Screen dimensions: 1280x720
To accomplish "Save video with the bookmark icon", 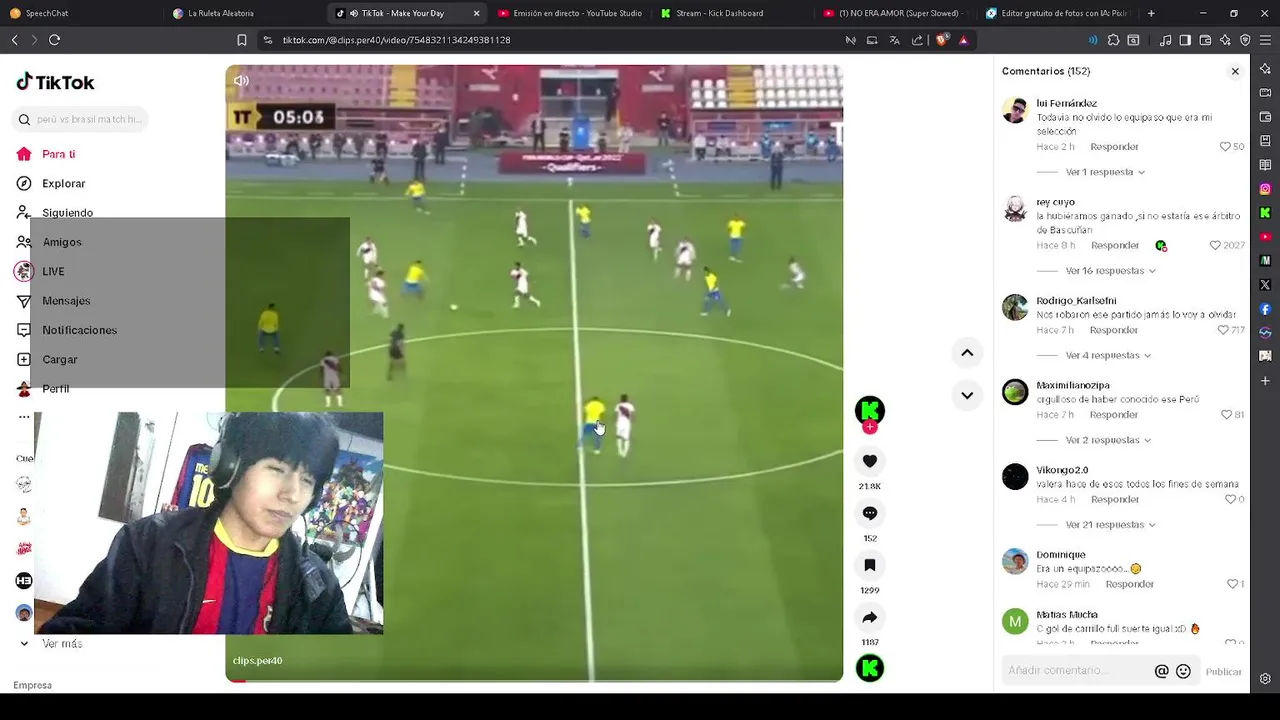I will [x=870, y=565].
